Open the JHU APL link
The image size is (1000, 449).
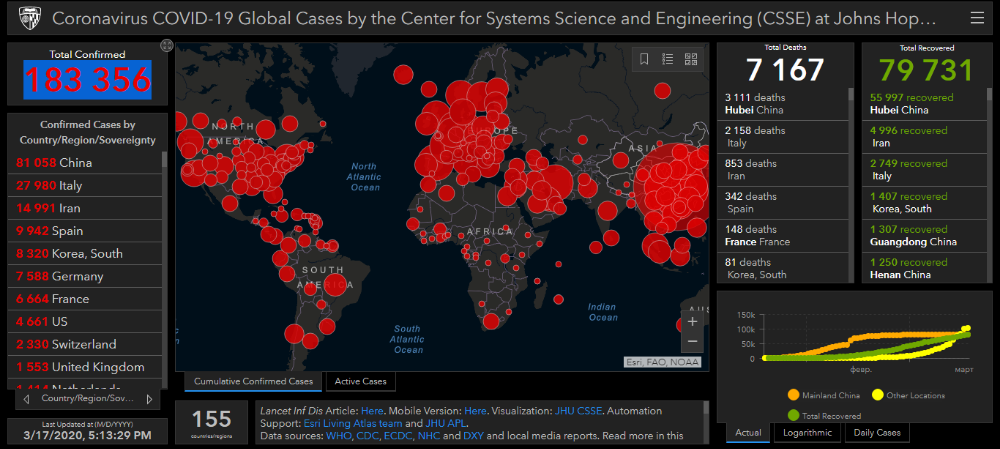tap(447, 423)
